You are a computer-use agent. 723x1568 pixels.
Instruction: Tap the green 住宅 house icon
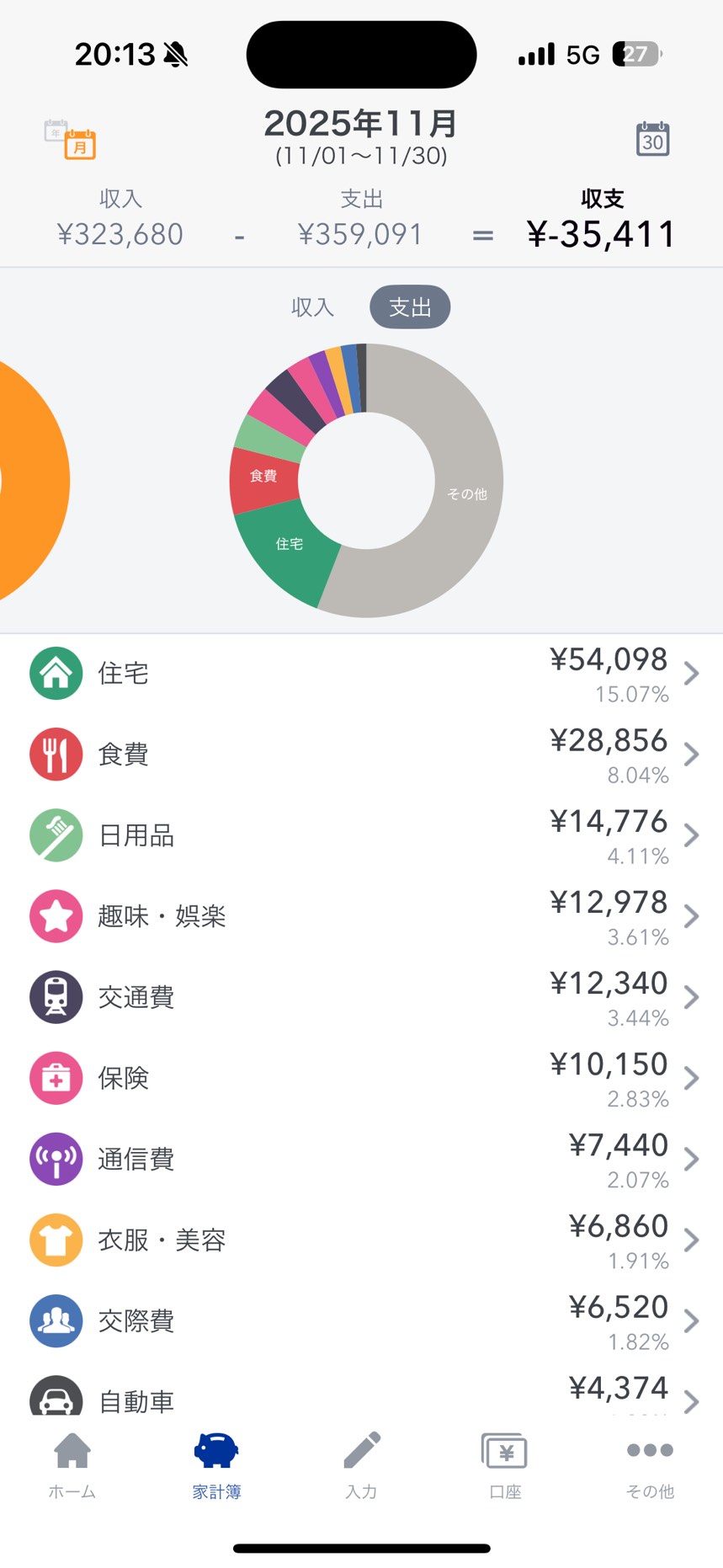point(56,673)
